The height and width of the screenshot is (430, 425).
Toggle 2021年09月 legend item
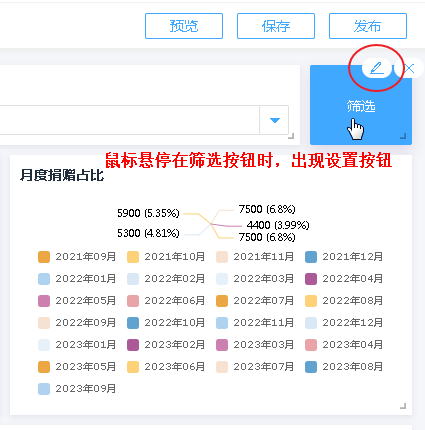point(77,257)
